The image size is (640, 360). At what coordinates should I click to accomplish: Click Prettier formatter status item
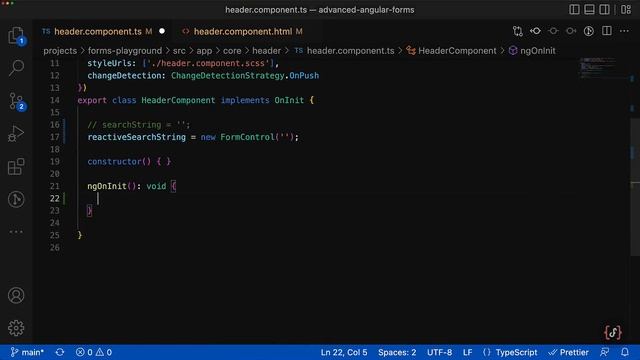click(x=569, y=352)
